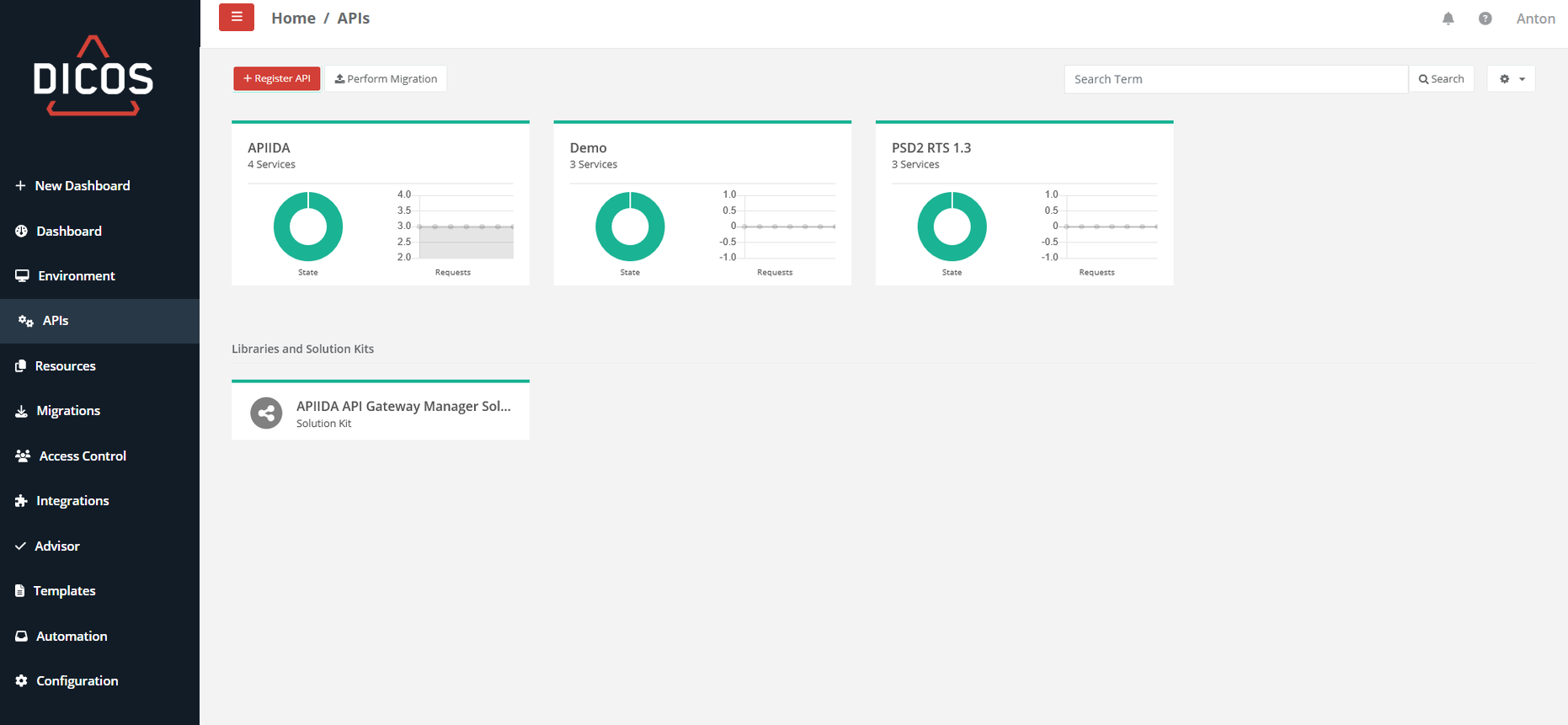Click the Access Control users icon

click(x=23, y=456)
